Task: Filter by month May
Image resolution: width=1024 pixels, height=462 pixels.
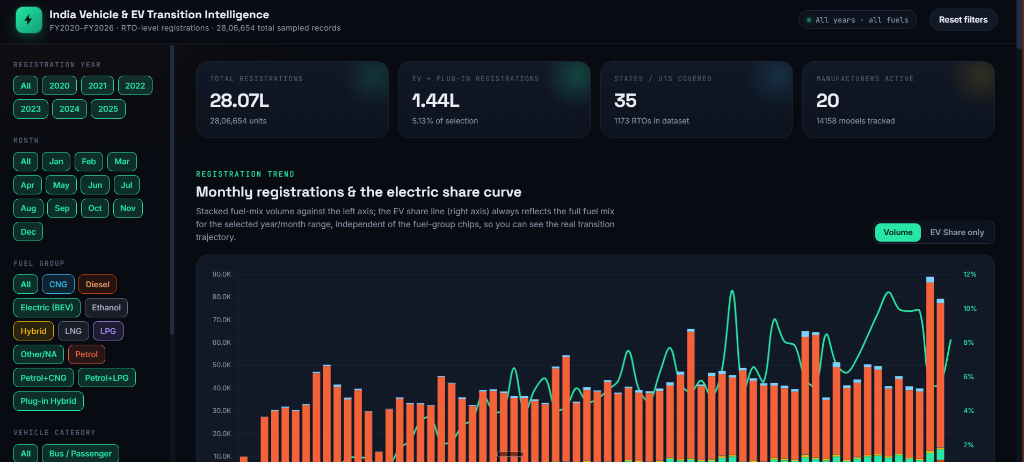Action: (61, 185)
